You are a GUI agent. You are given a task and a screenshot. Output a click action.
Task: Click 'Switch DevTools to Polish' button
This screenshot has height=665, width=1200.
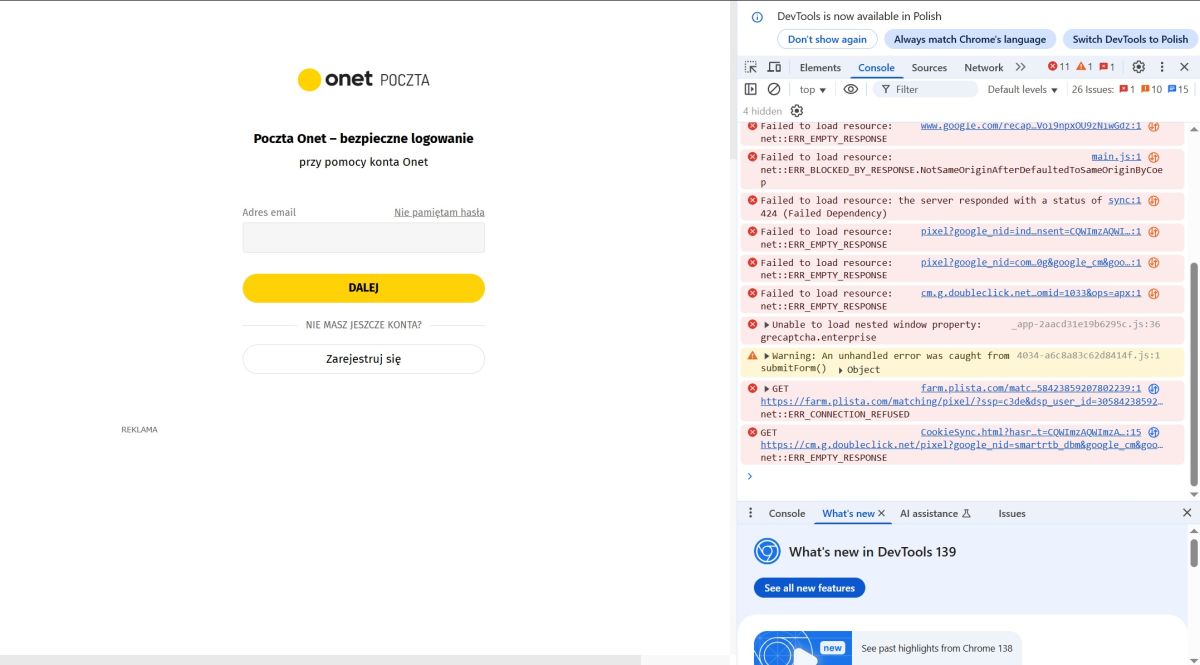click(x=1130, y=39)
